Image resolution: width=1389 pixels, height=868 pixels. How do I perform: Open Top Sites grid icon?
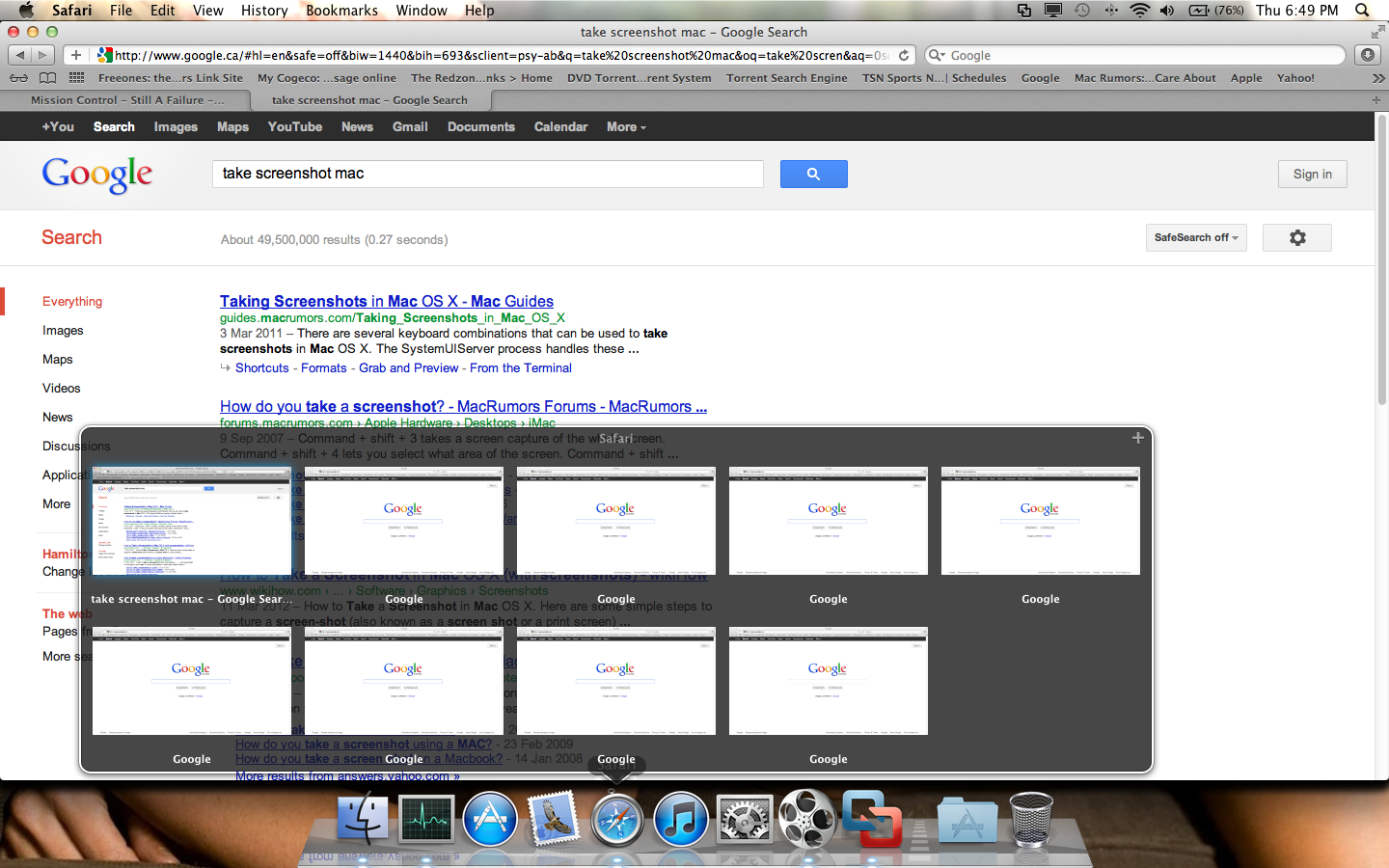pos(77,78)
